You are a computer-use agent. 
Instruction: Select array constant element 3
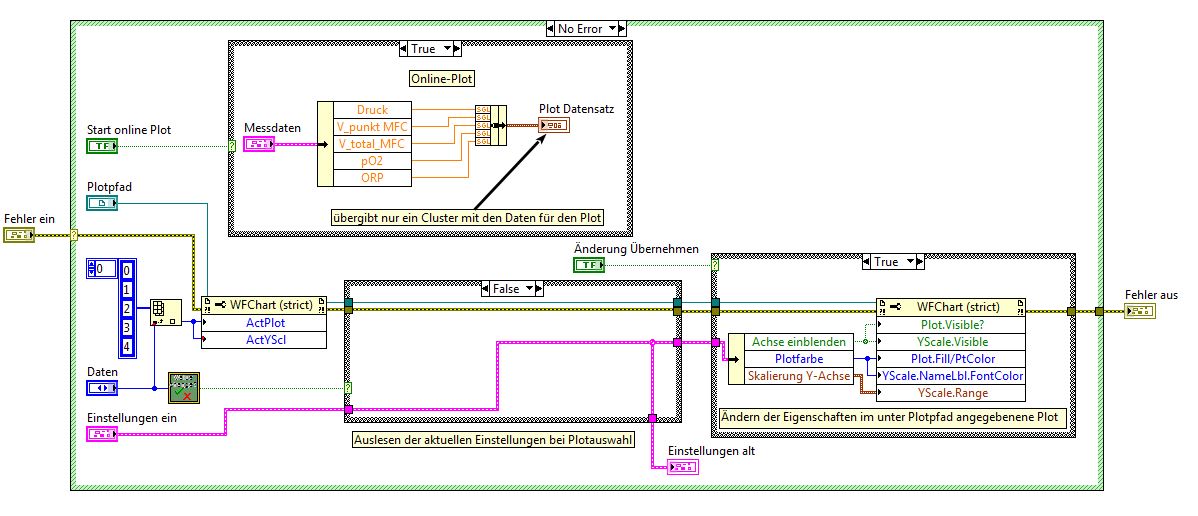point(128,327)
